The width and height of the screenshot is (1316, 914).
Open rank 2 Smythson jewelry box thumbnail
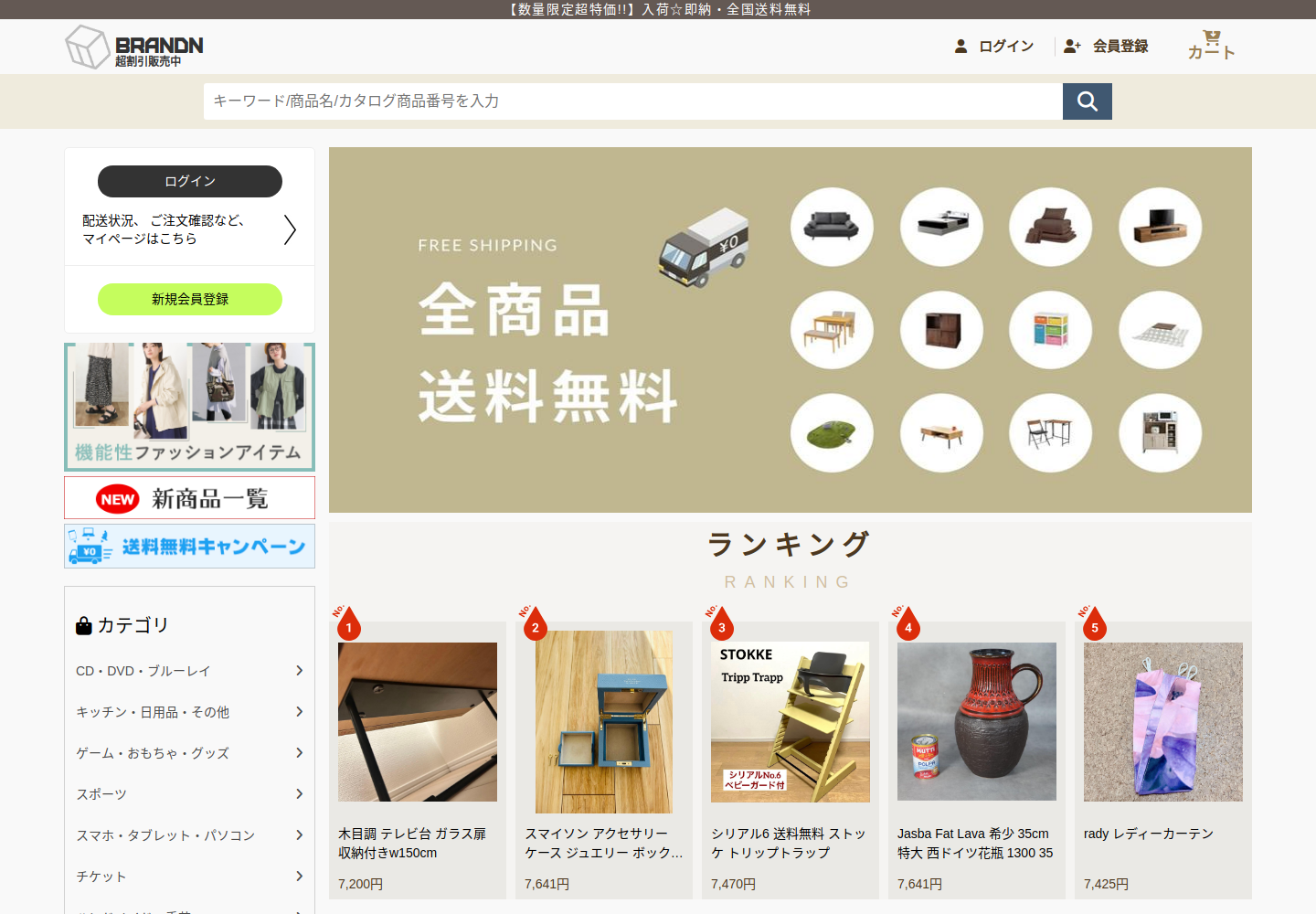click(604, 722)
